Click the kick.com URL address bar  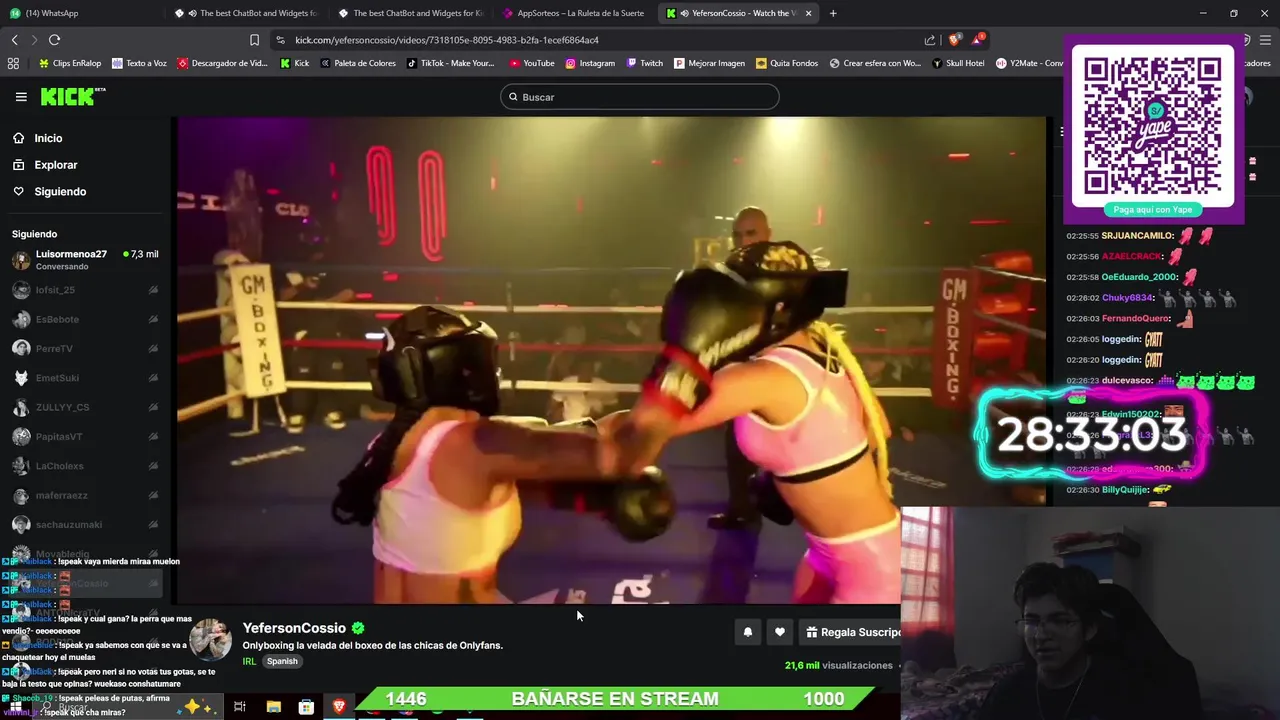[x=600, y=40]
